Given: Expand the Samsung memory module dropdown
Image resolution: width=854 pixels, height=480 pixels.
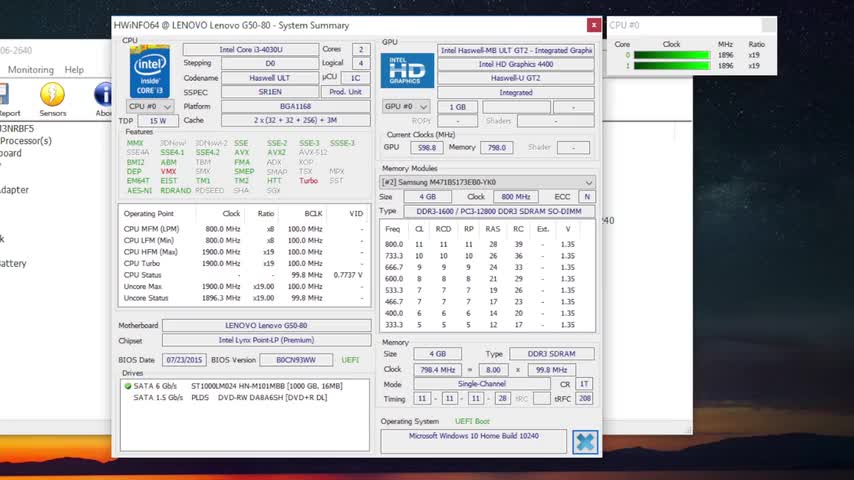Looking at the screenshot, I should pos(487,182).
